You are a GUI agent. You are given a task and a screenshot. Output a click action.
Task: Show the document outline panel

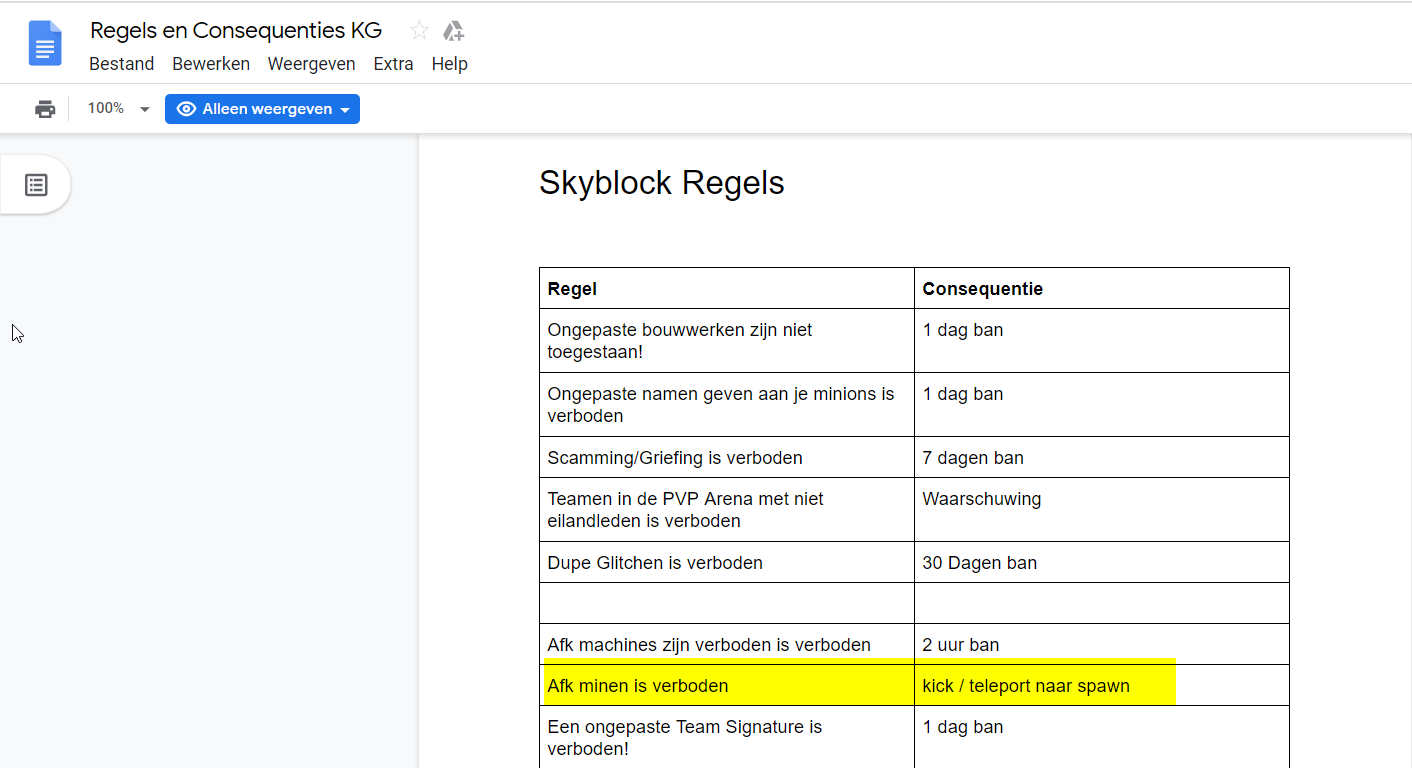click(36, 185)
